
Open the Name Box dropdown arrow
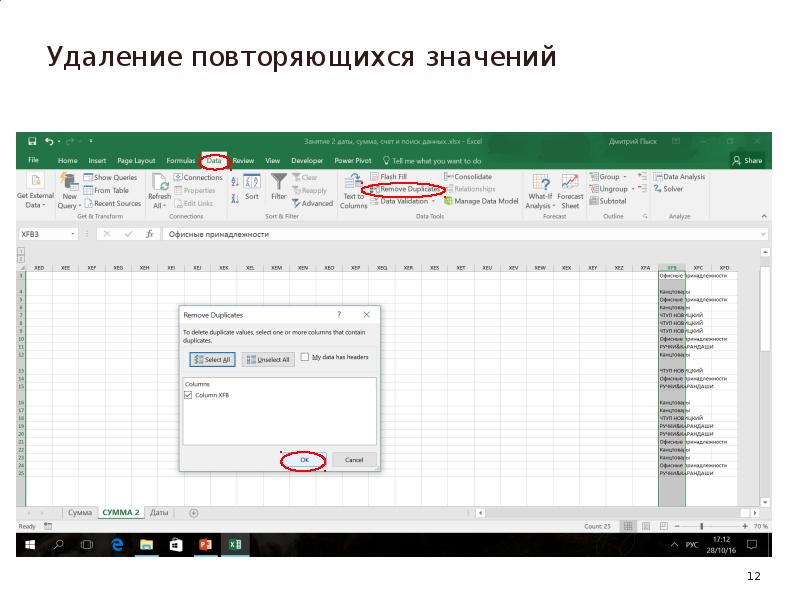73,234
